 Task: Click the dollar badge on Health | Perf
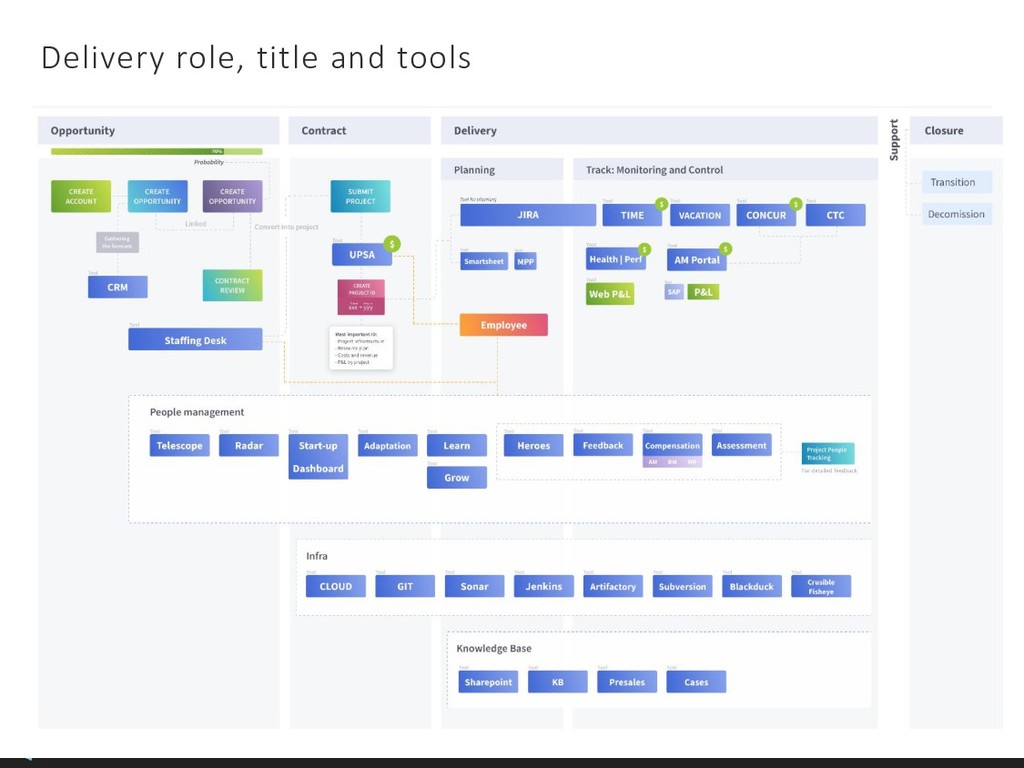click(644, 249)
